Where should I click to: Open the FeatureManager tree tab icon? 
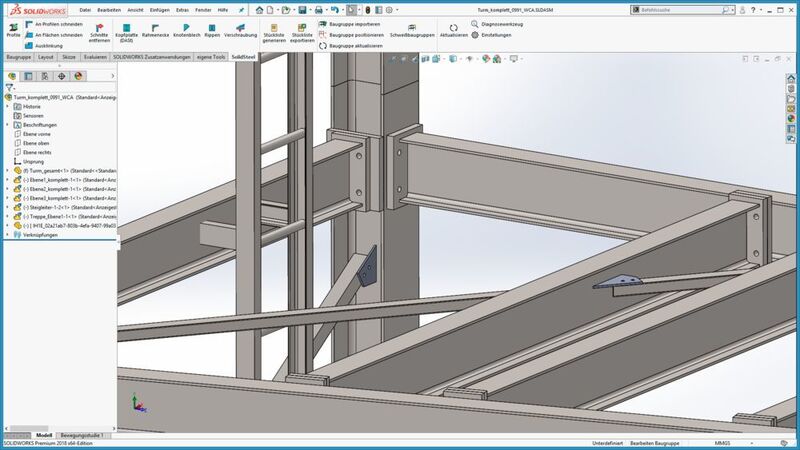[x=12, y=76]
